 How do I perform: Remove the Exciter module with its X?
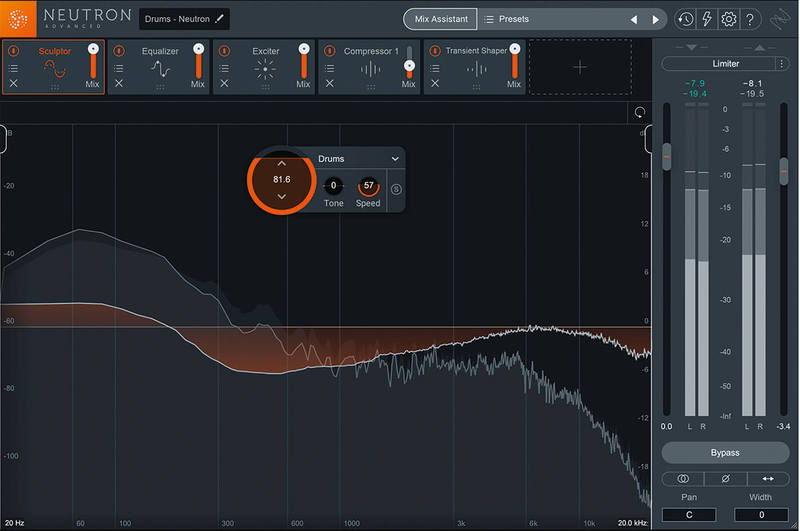click(x=224, y=83)
